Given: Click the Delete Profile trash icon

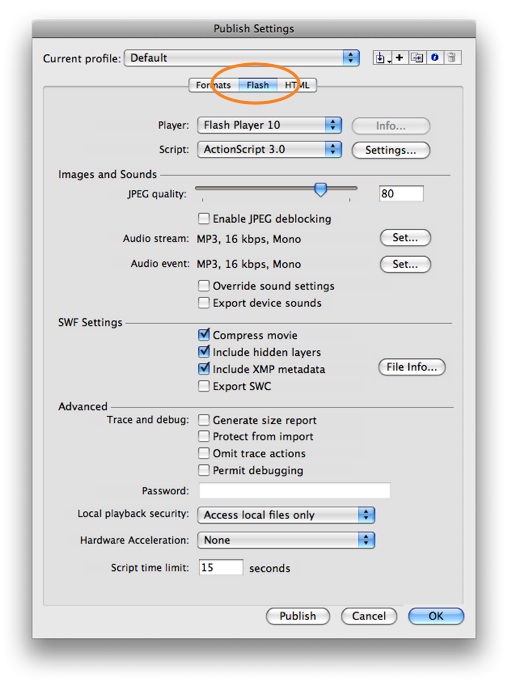Looking at the screenshot, I should click(x=452, y=58).
